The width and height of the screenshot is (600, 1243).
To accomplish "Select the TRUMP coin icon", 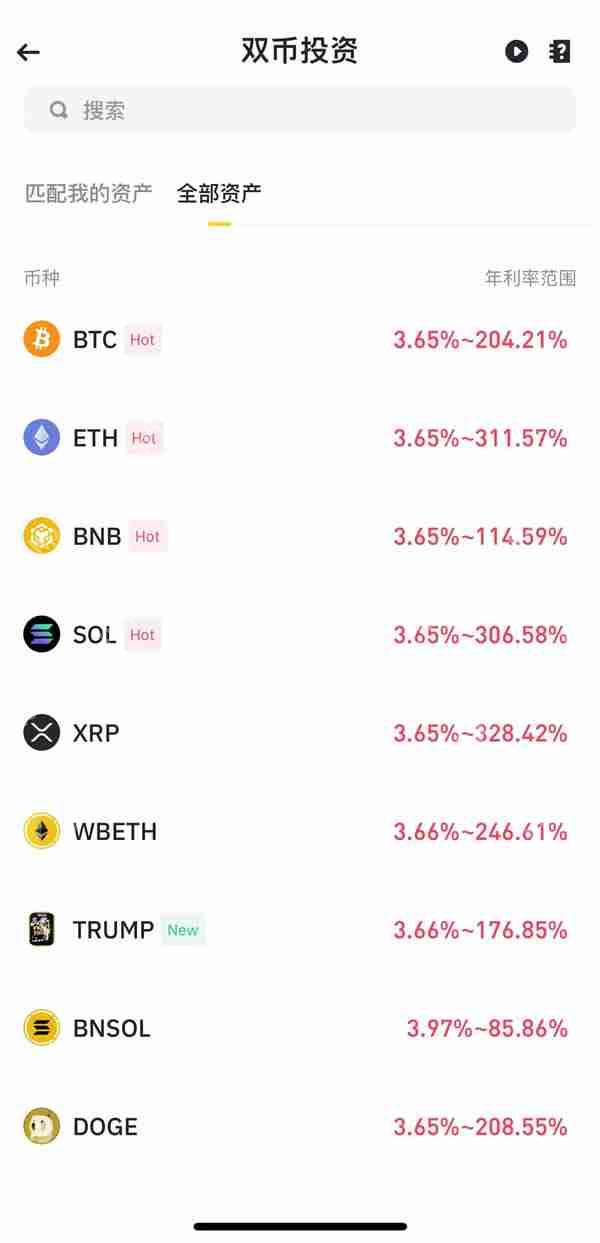I will pyautogui.click(x=40, y=929).
